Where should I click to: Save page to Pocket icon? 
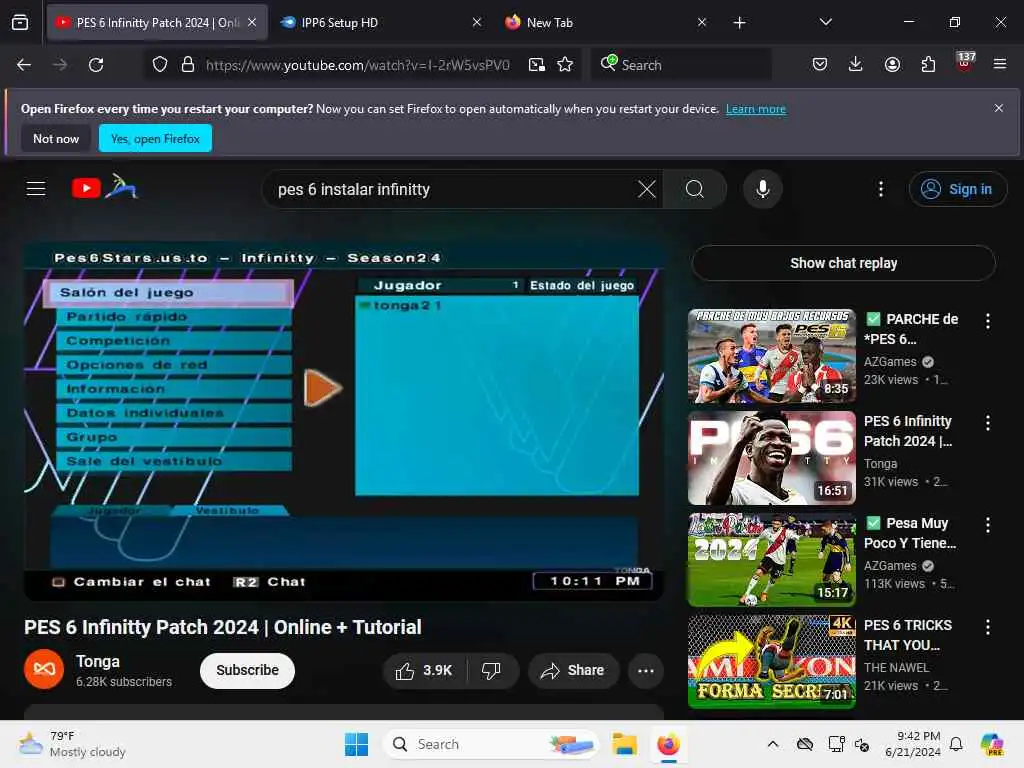[820, 64]
